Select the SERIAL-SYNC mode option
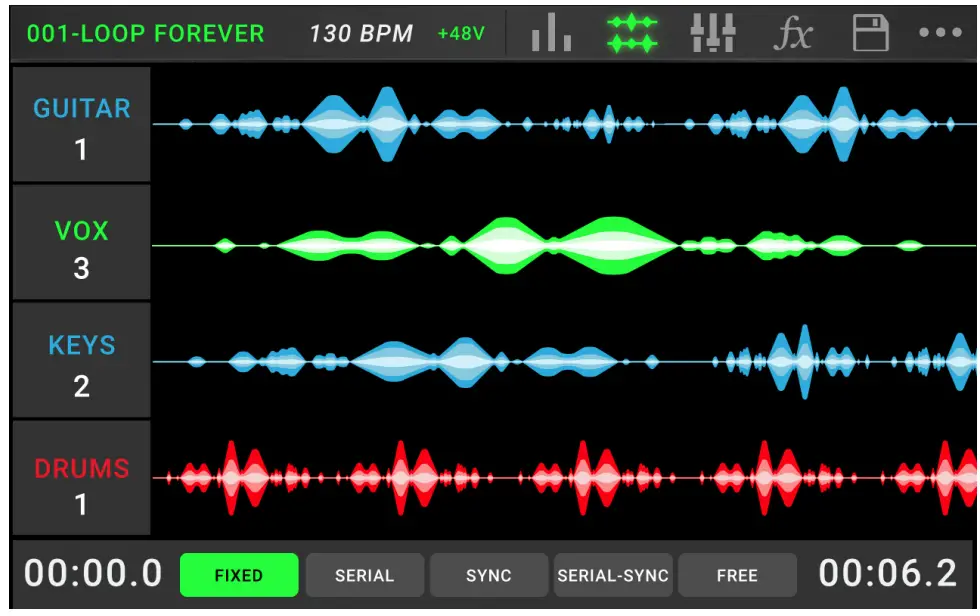 pos(612,574)
